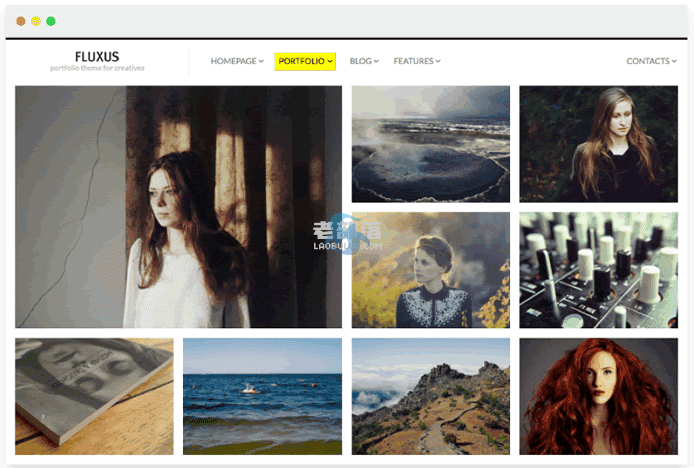Open the Homepage navigation menu
The image size is (694, 468).
point(237,61)
